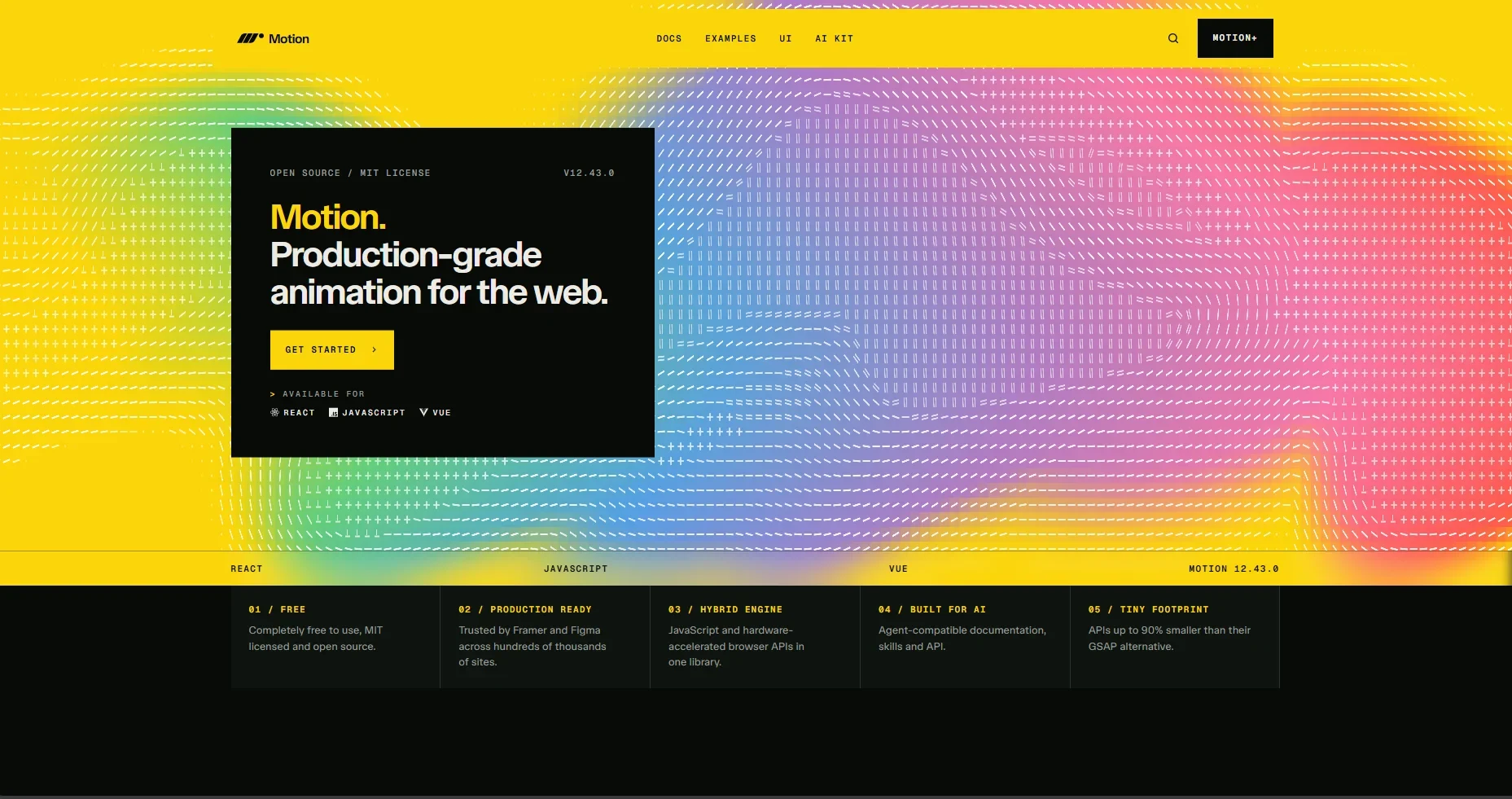The image size is (1512, 799).
Task: Open the search magnifier icon
Action: (1173, 38)
